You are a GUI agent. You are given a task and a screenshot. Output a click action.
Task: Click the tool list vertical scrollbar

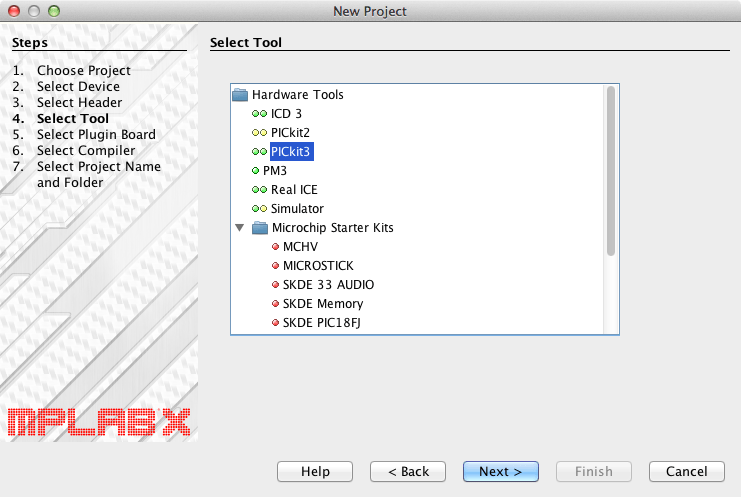click(x=610, y=170)
